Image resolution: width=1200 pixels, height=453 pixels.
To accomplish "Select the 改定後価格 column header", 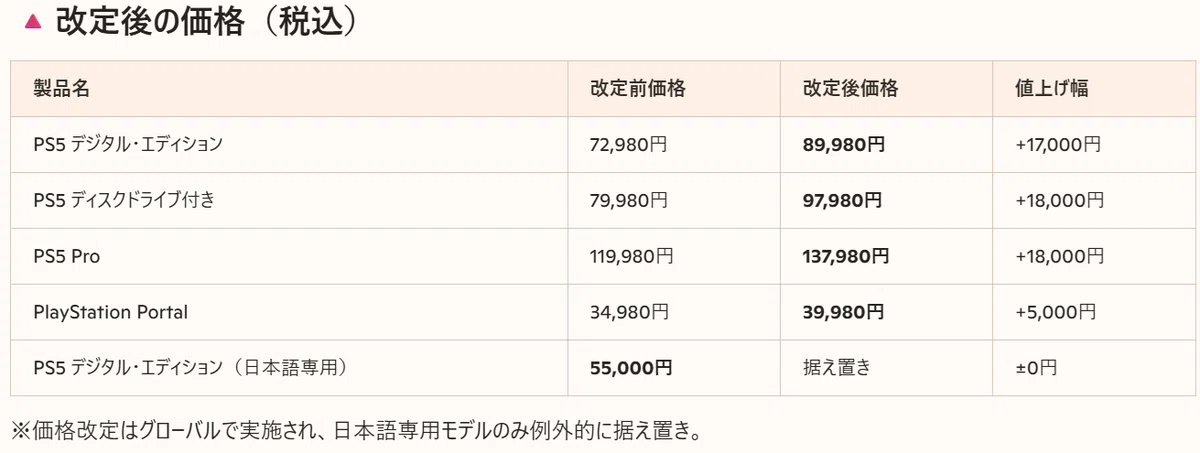I will 850,88.
